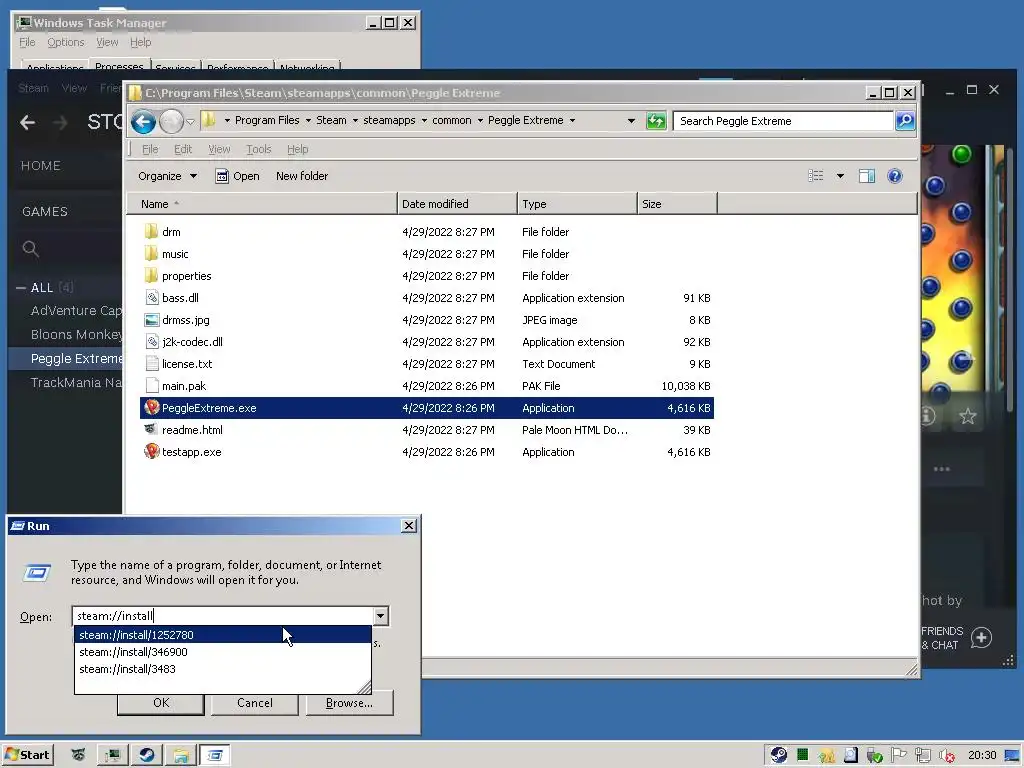Click the file explorer taskbar button
1024x768 pixels.
click(x=181, y=755)
